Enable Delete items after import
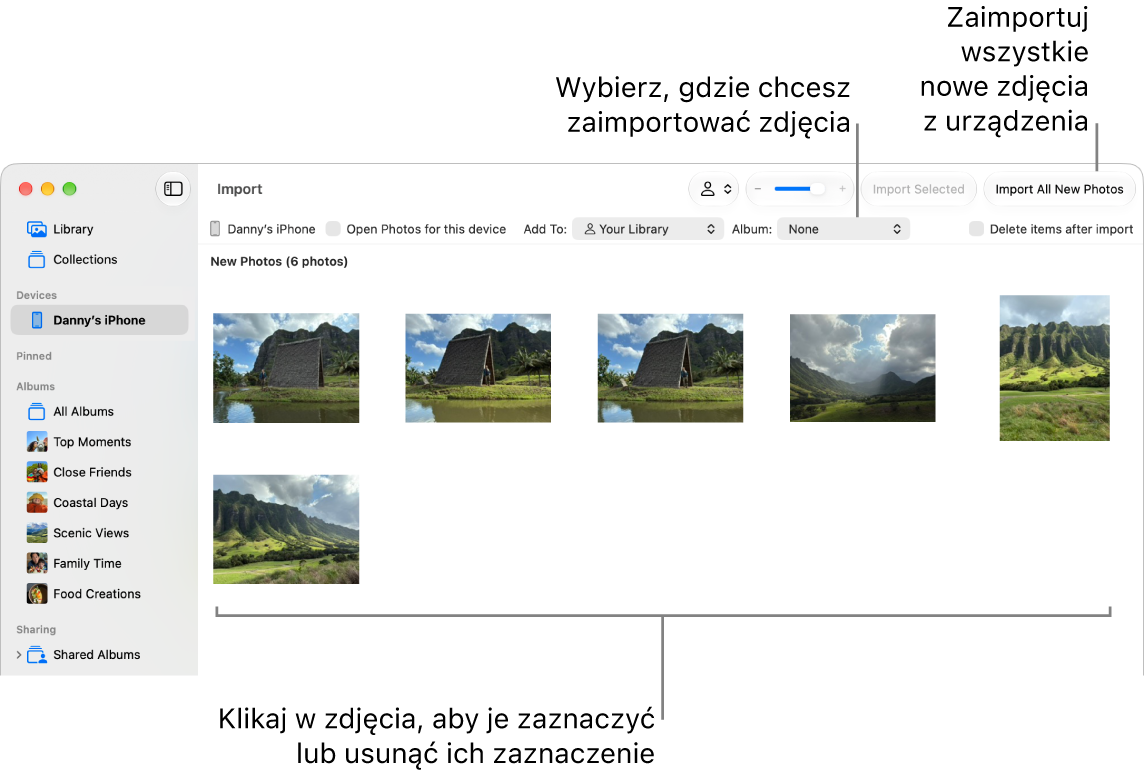Viewport: 1144px width, 771px height. click(x=976, y=229)
